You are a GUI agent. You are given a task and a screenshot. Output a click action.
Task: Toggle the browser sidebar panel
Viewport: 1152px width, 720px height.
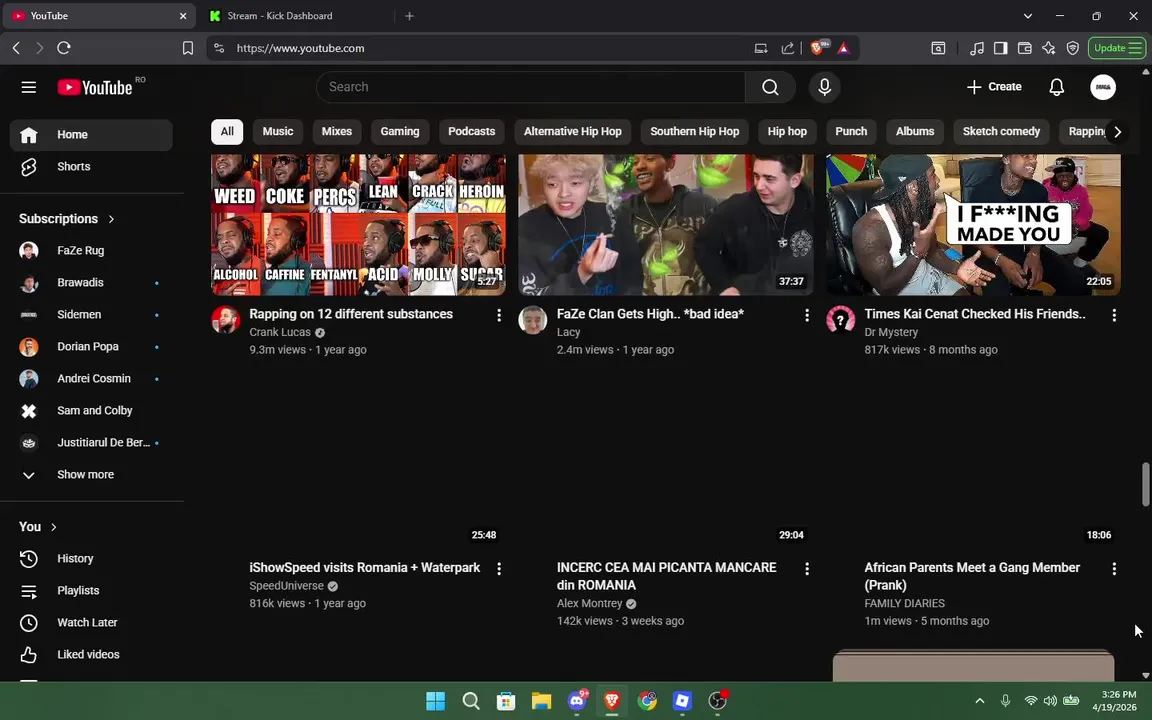(1000, 48)
